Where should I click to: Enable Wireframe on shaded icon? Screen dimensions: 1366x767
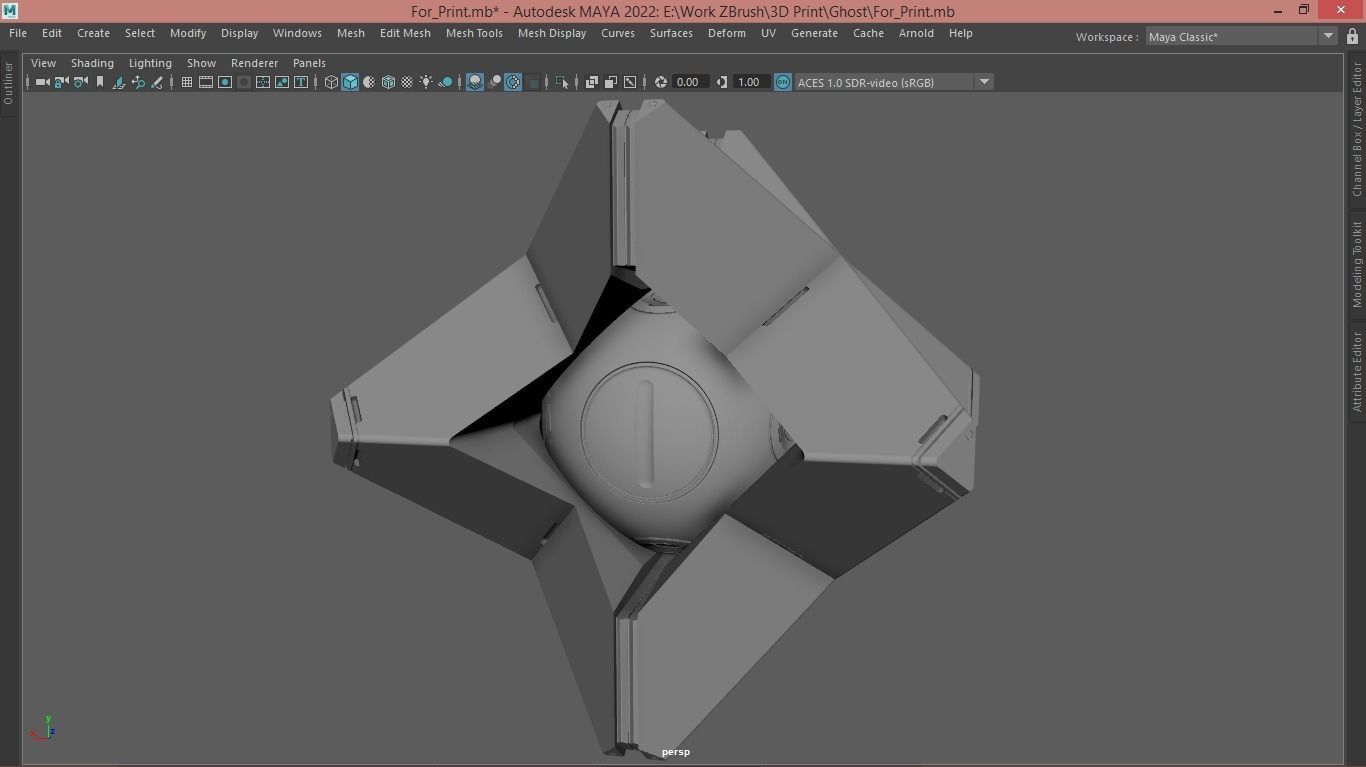(x=388, y=82)
